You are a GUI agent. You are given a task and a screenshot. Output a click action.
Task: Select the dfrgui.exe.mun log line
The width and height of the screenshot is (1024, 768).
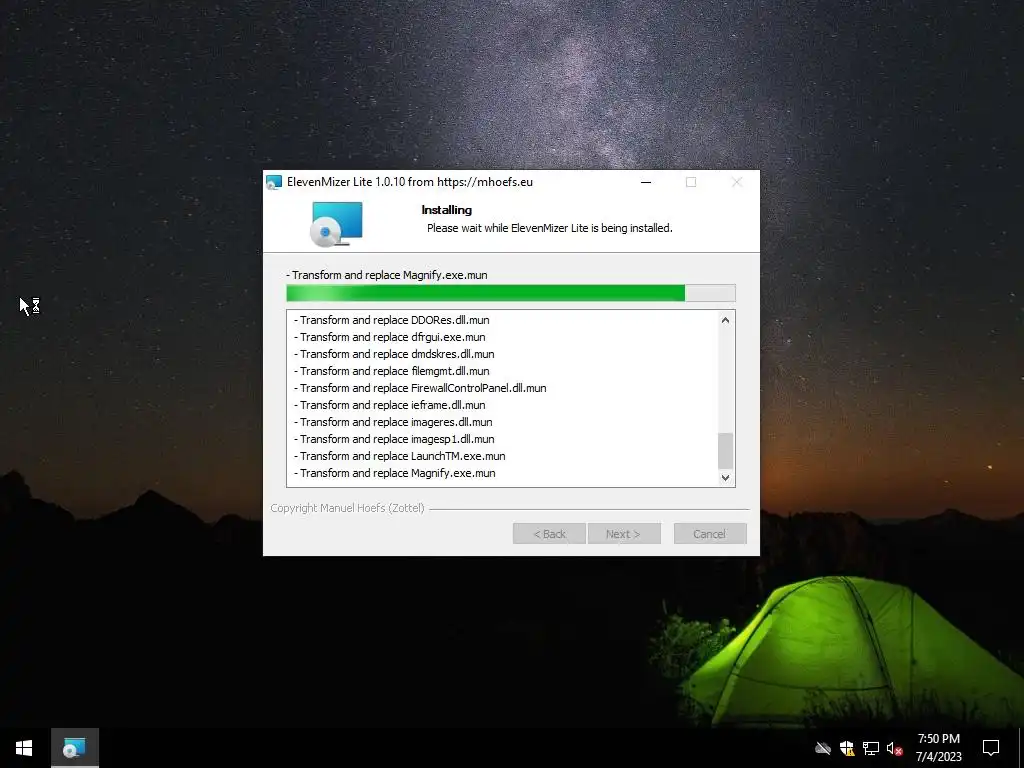(390, 337)
